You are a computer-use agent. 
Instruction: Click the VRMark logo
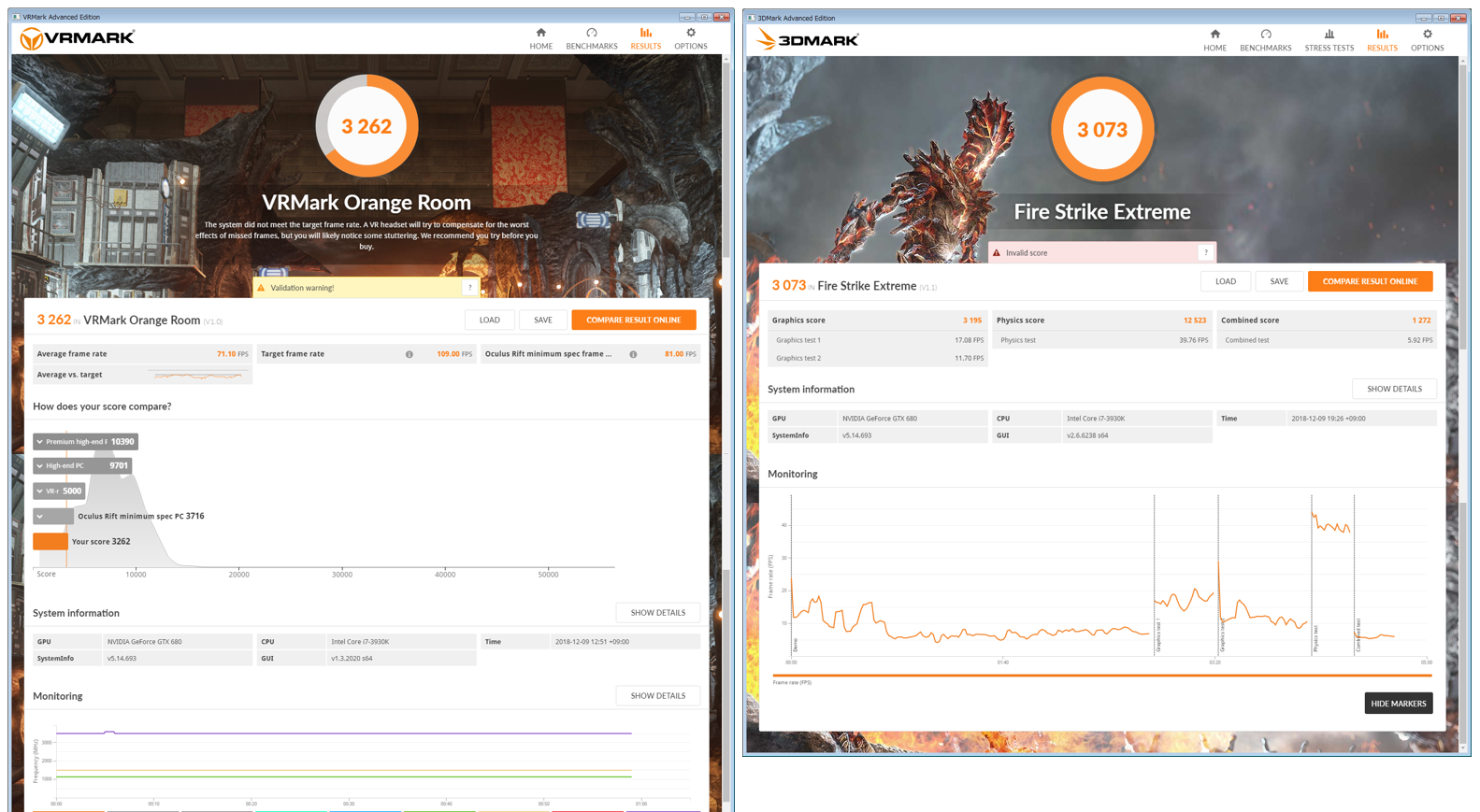tap(78, 38)
